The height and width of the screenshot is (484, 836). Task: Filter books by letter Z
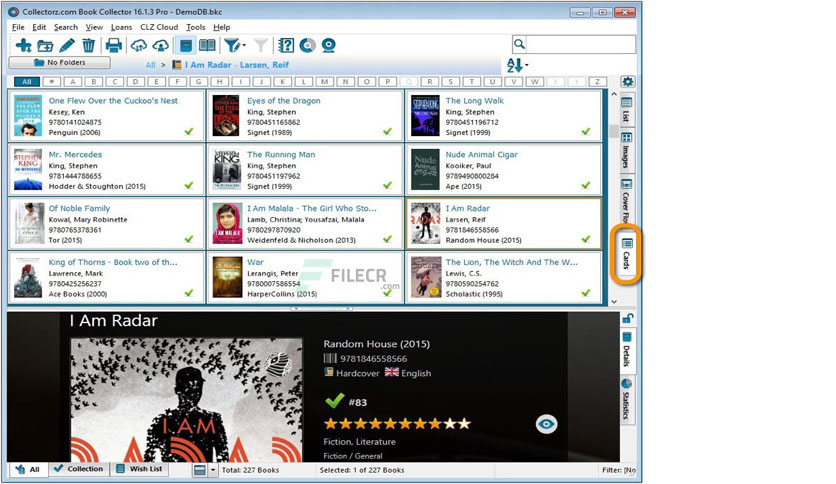598,82
